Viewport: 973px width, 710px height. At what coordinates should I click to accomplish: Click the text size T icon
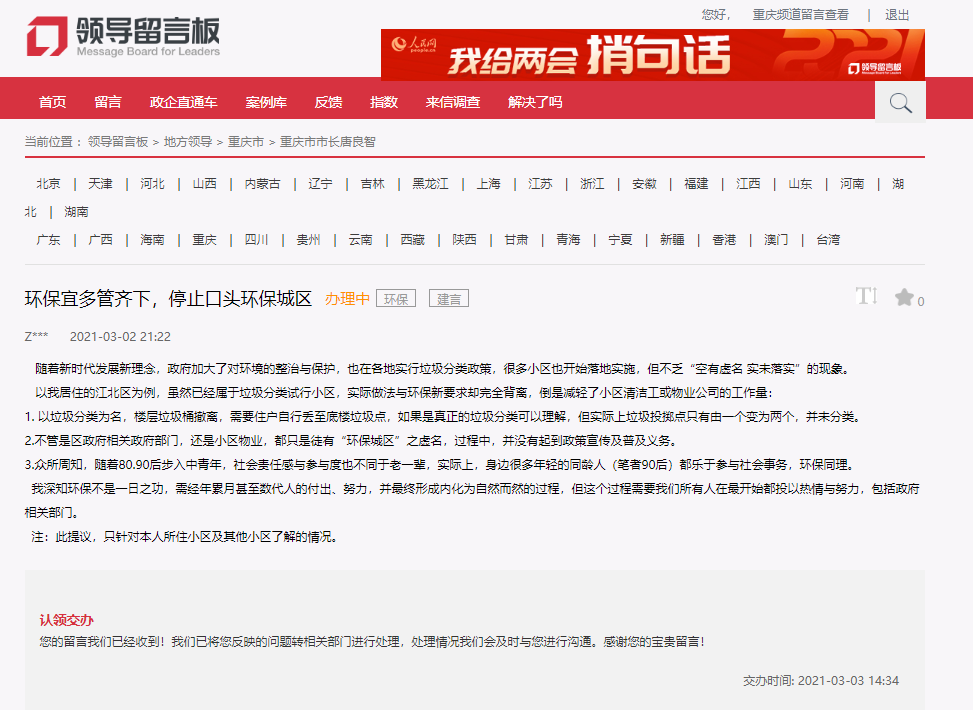[866, 296]
